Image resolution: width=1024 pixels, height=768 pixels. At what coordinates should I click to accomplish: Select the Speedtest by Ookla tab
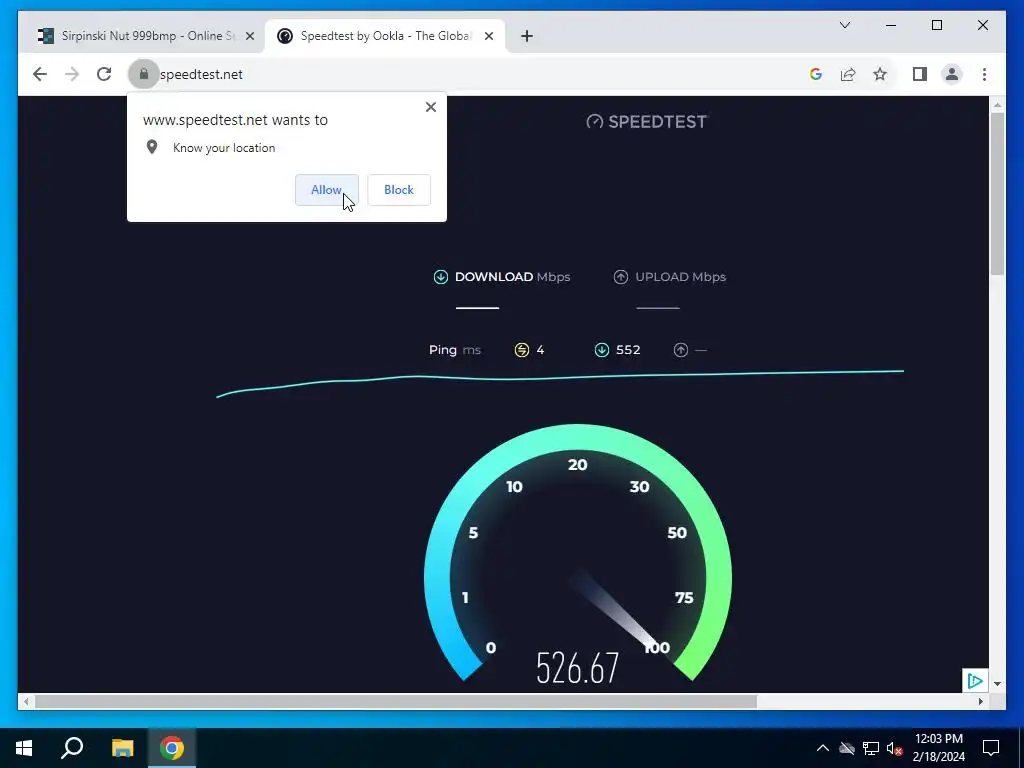pyautogui.click(x=385, y=36)
